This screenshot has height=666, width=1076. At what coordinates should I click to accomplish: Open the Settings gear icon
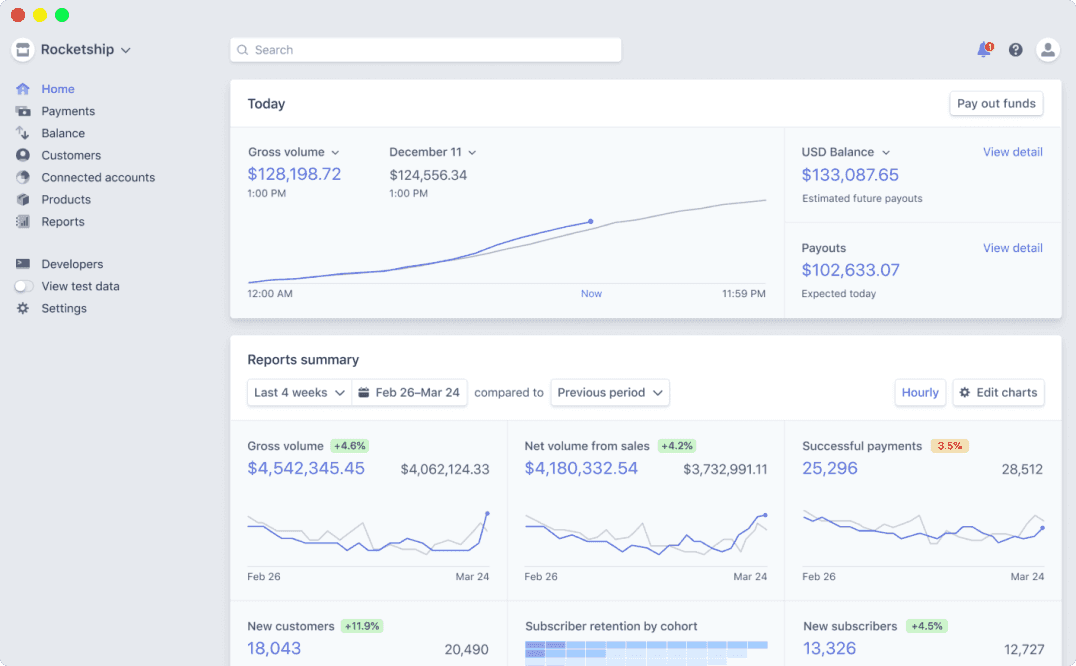click(23, 308)
